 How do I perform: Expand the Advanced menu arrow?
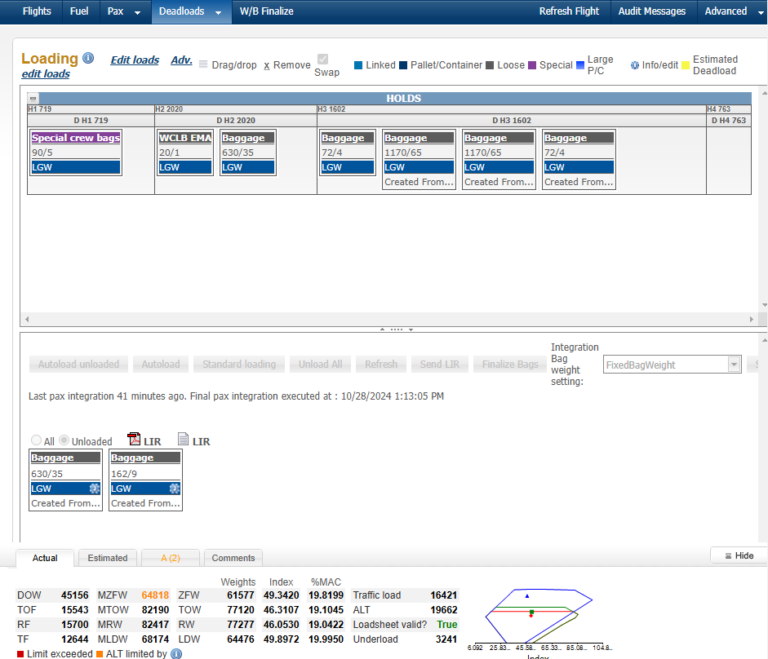pyautogui.click(x=761, y=12)
